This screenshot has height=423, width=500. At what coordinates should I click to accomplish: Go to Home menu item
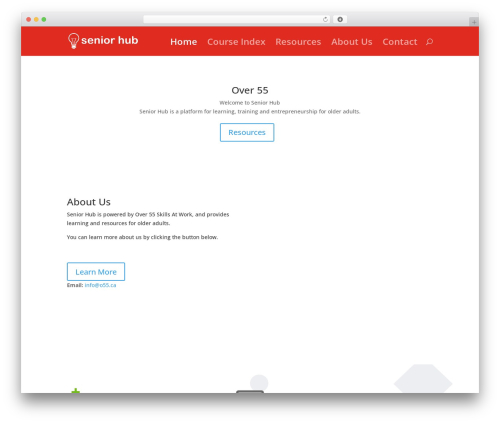coord(184,42)
